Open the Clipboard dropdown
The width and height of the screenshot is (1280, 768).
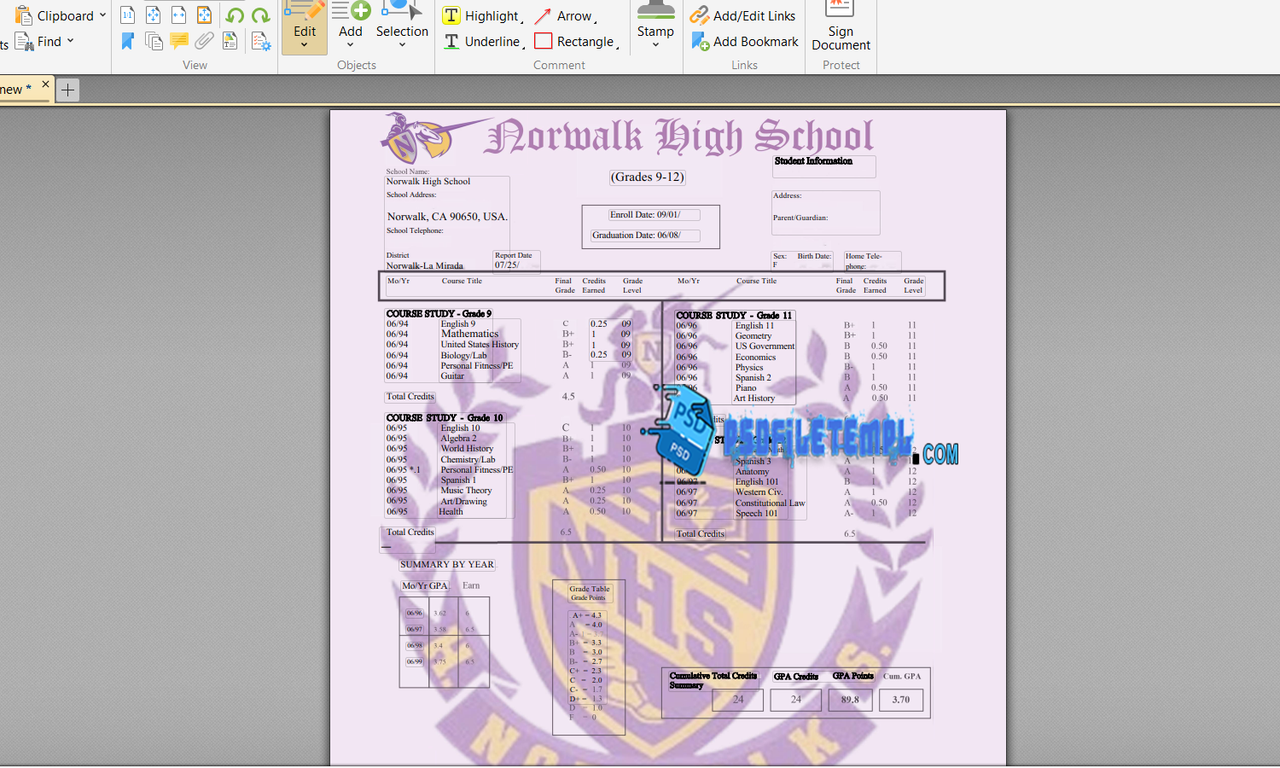[60, 16]
